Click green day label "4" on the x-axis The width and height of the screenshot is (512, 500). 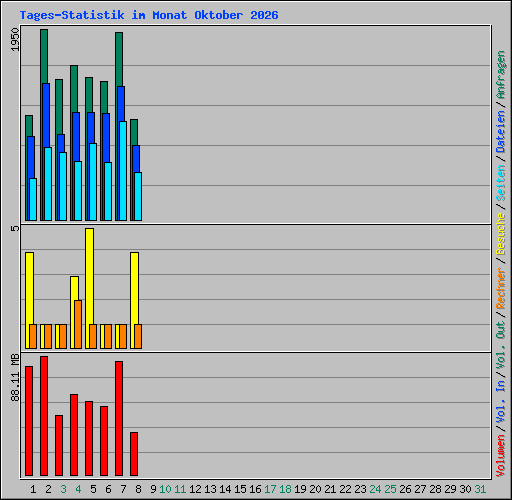(x=78, y=489)
